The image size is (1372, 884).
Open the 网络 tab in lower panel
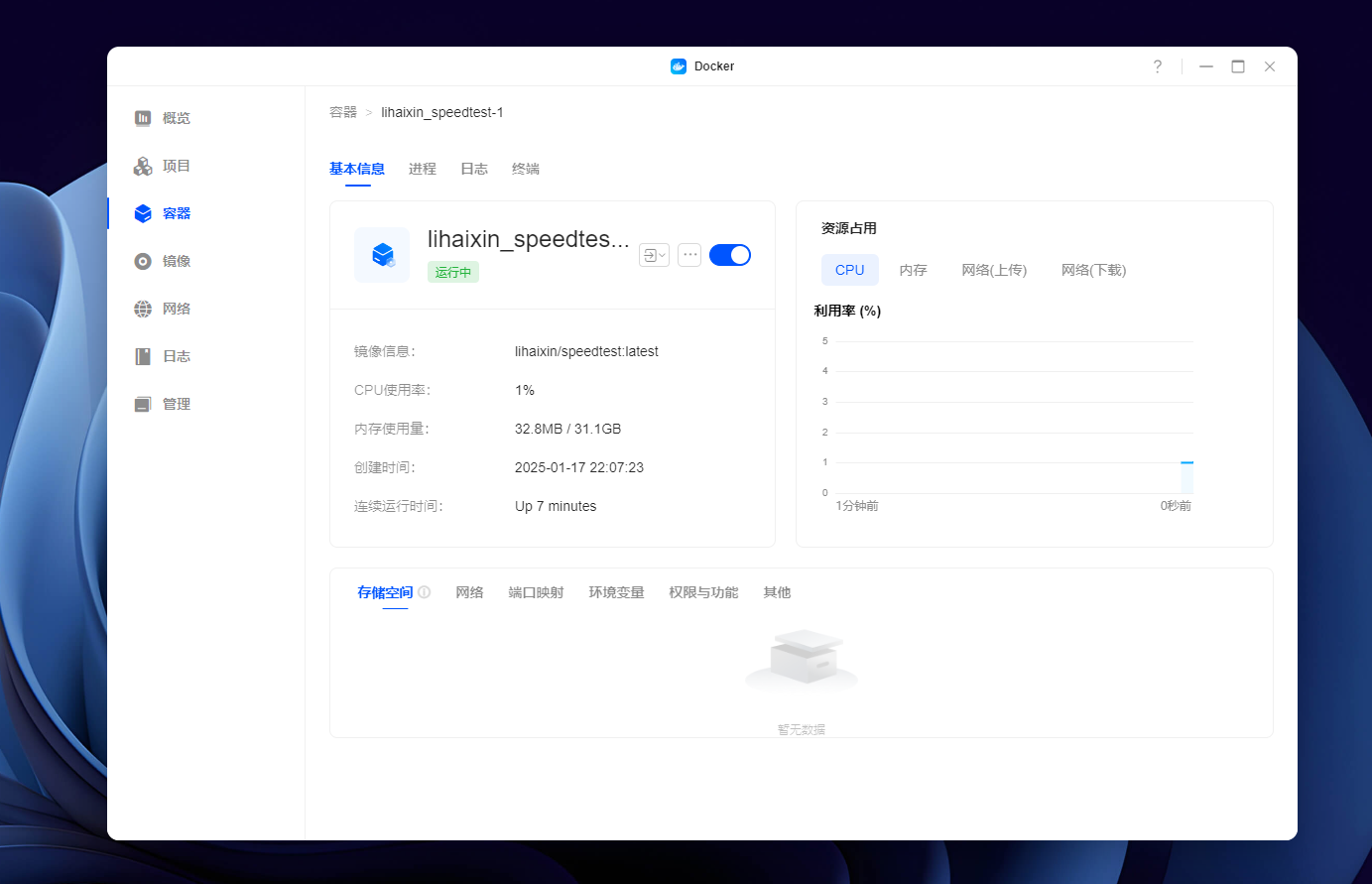pos(469,592)
